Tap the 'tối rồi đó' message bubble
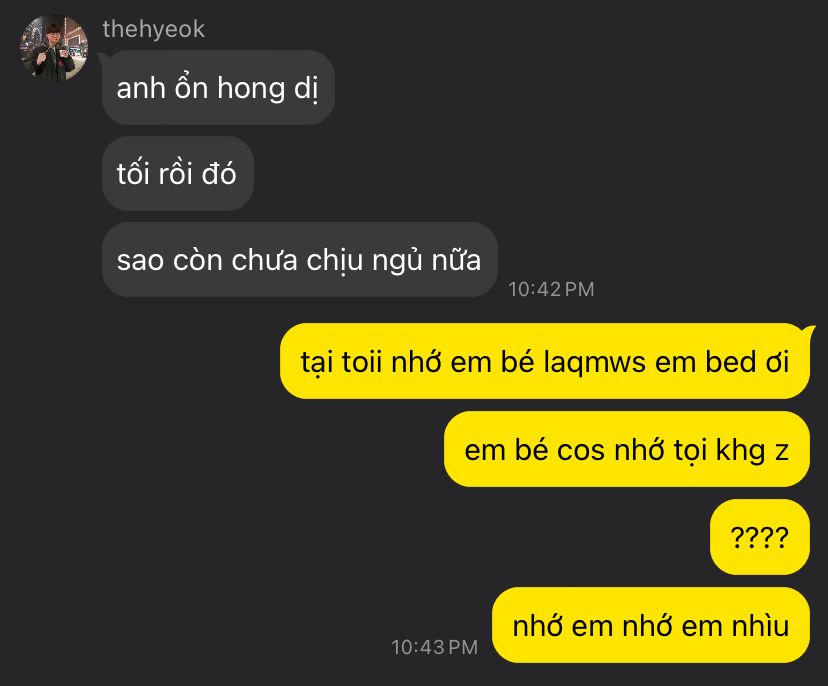 tap(178, 174)
